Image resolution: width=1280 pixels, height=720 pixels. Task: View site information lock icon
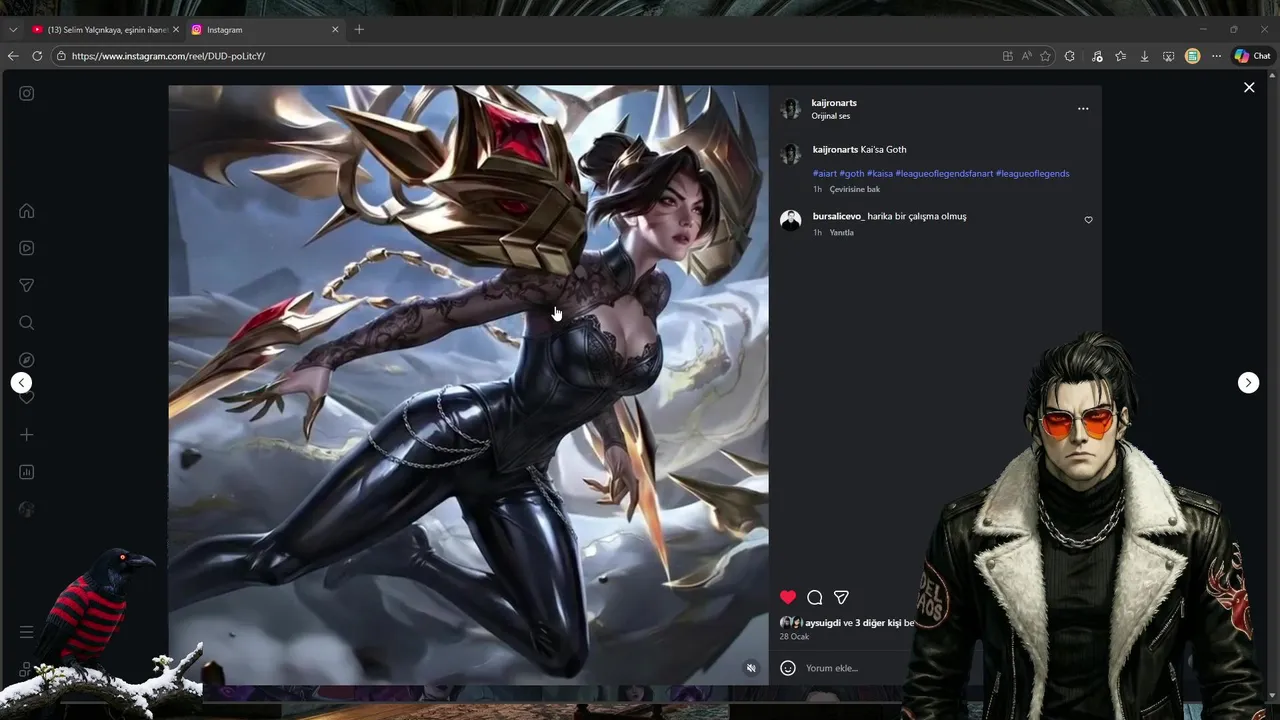(x=61, y=56)
